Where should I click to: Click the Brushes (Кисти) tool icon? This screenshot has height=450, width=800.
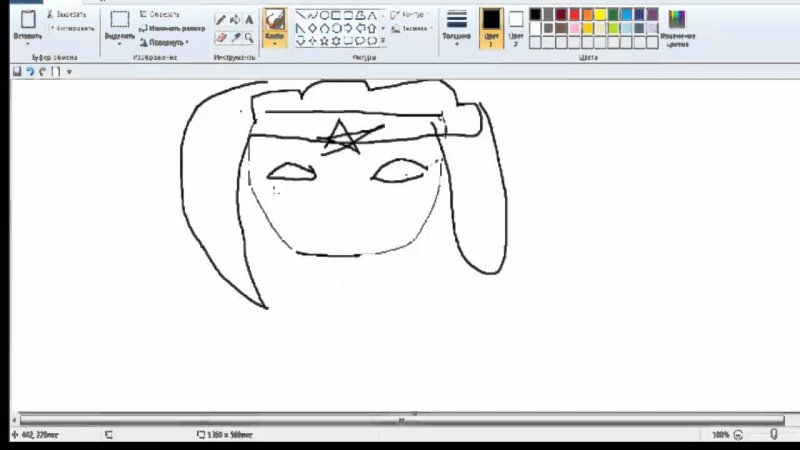point(274,20)
